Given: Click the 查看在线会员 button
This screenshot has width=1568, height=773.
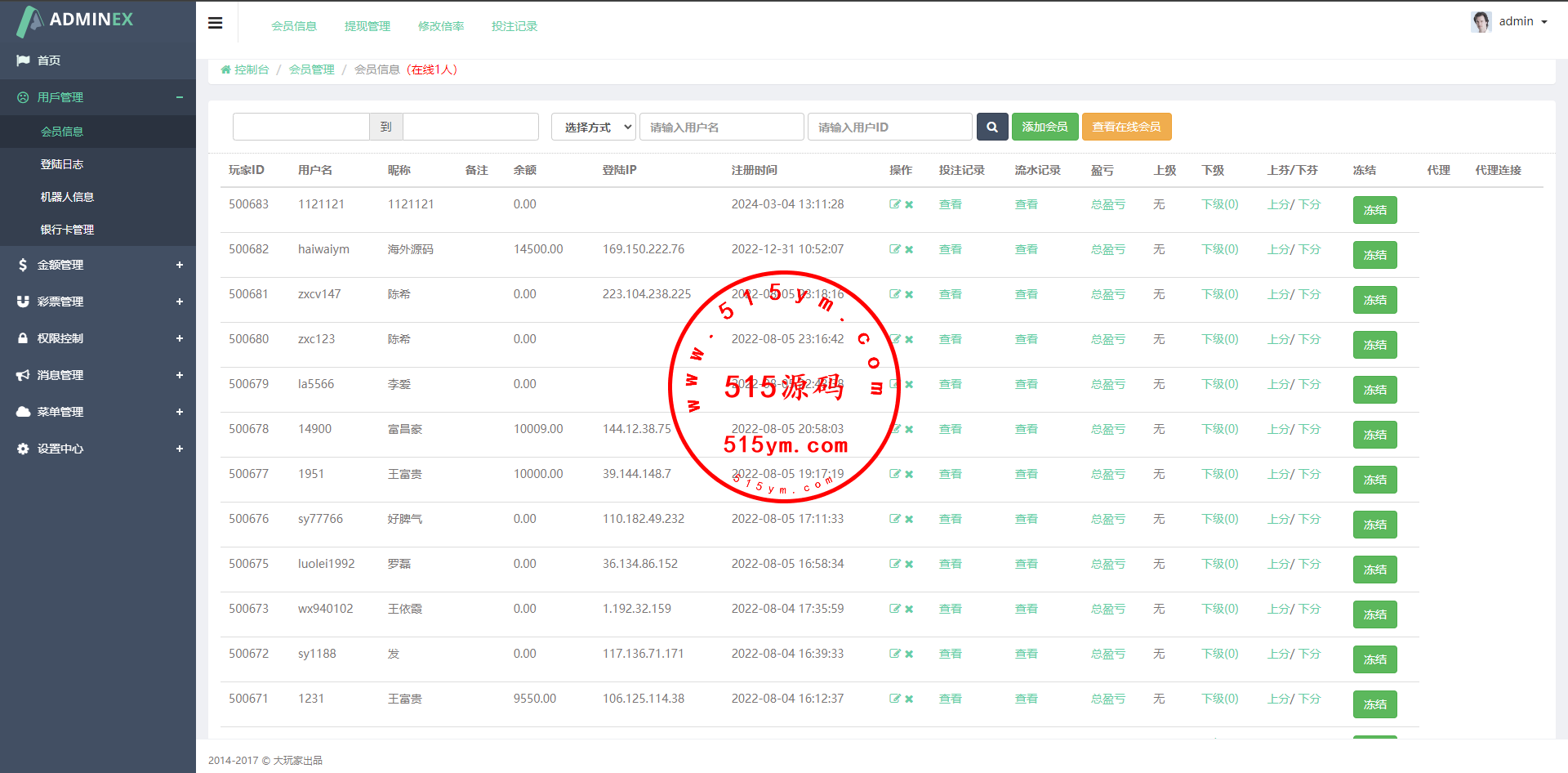Looking at the screenshot, I should (1126, 127).
